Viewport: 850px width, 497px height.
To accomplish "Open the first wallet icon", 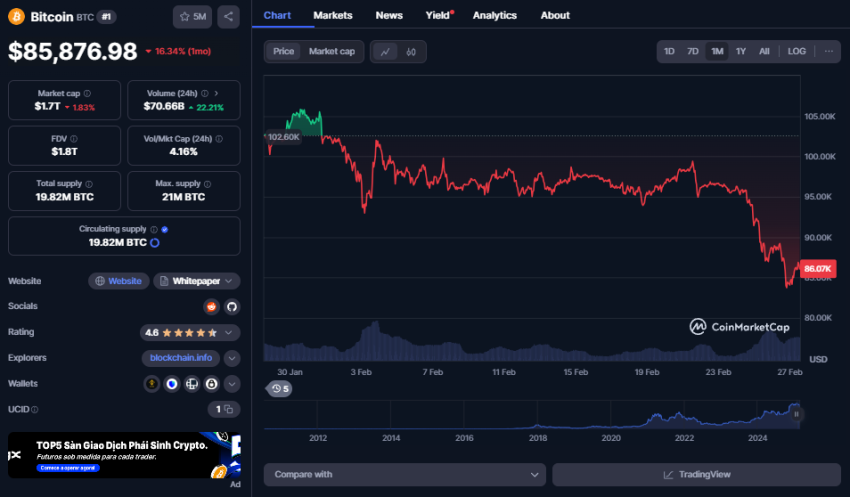I will [x=152, y=384].
